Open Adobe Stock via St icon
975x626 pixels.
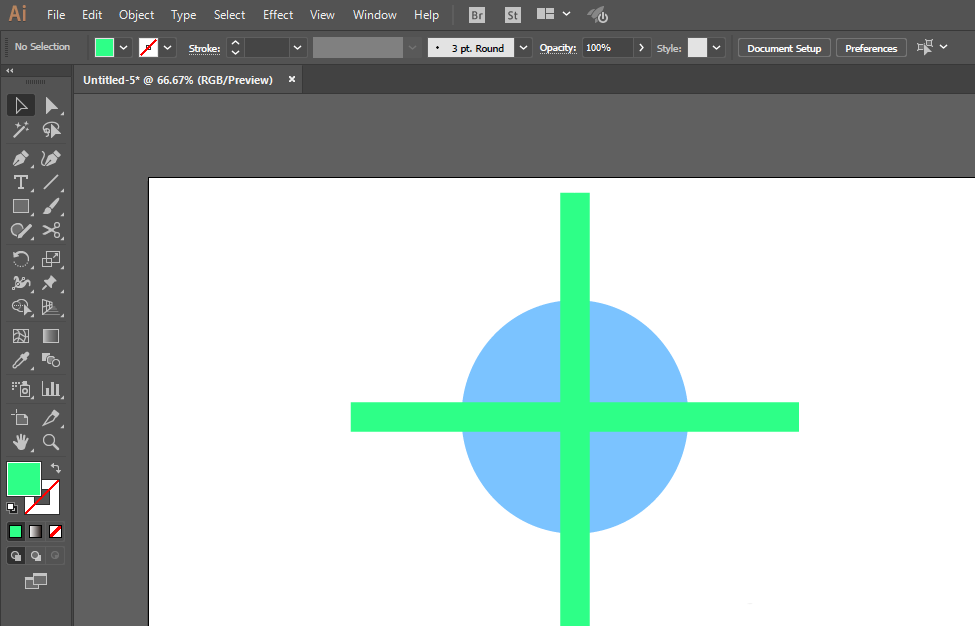coord(512,15)
